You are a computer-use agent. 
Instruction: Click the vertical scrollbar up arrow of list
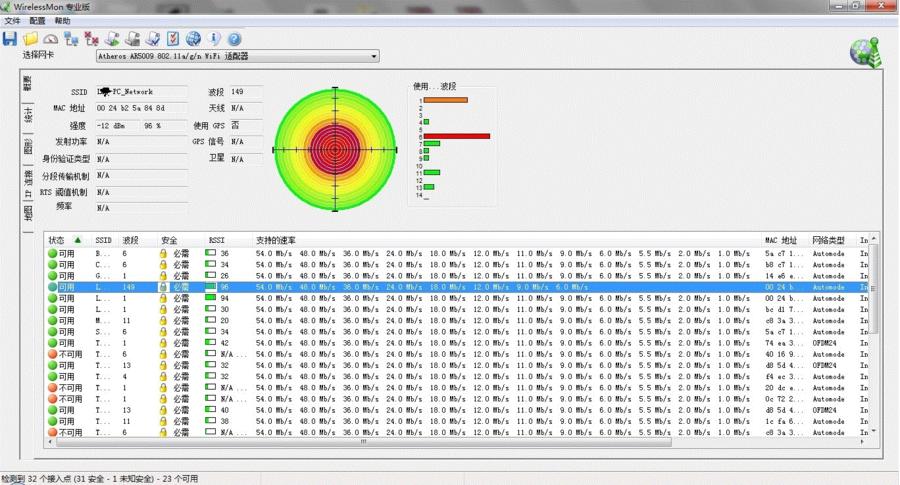[874, 238]
